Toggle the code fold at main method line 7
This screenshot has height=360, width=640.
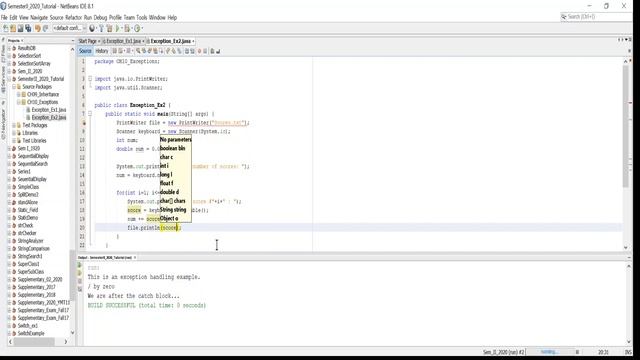(90, 114)
